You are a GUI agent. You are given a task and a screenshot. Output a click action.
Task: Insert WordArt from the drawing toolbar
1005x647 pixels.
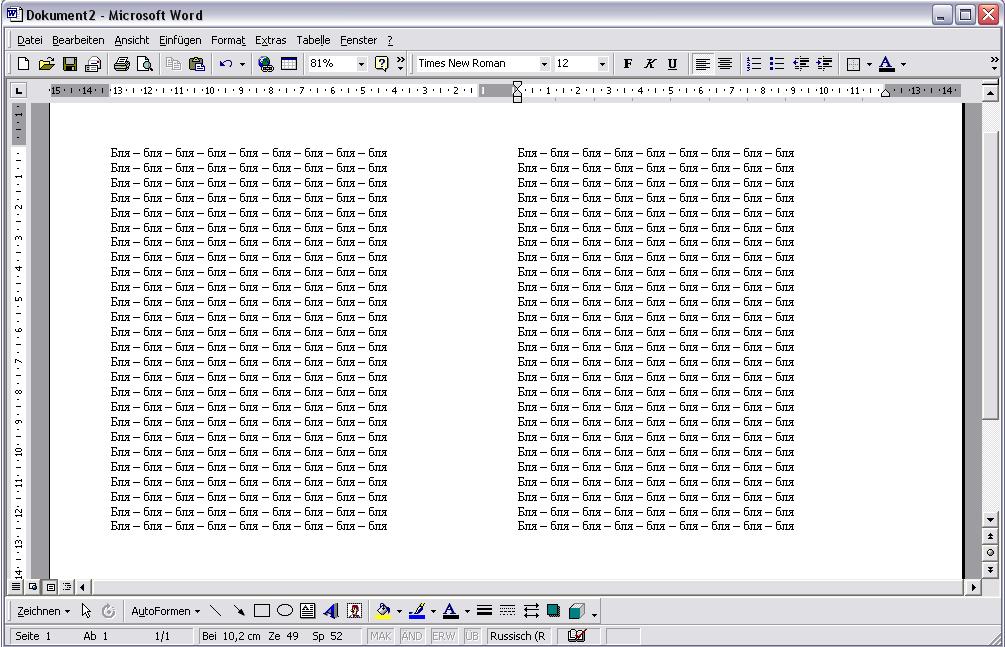[330, 611]
